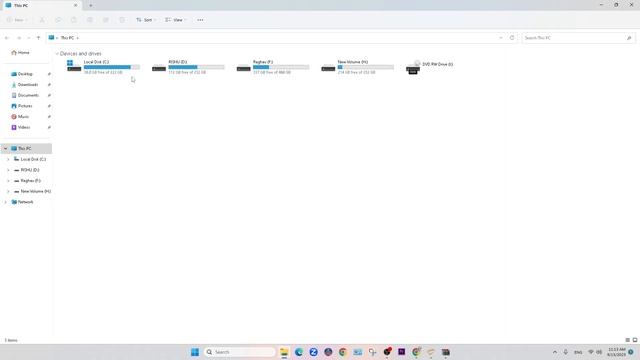The width and height of the screenshot is (640, 360).
Task: Open the See more ellipsis menu
Action: pyautogui.click(x=200, y=20)
